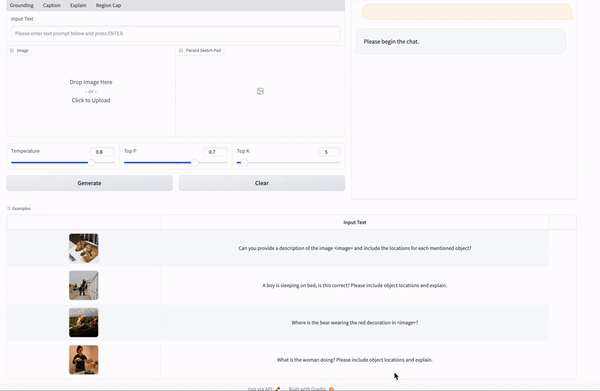Viewport: 600px width, 391px height.
Task: Click the image placeholder icon in Sketch Pad
Action: tap(260, 91)
